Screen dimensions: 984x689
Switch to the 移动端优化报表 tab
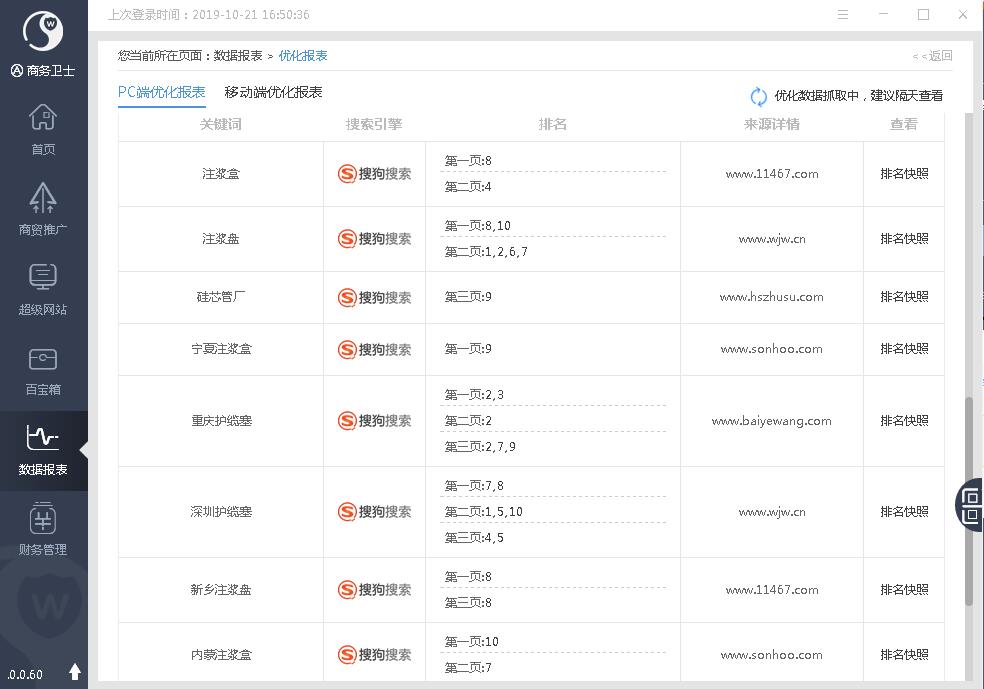click(273, 92)
